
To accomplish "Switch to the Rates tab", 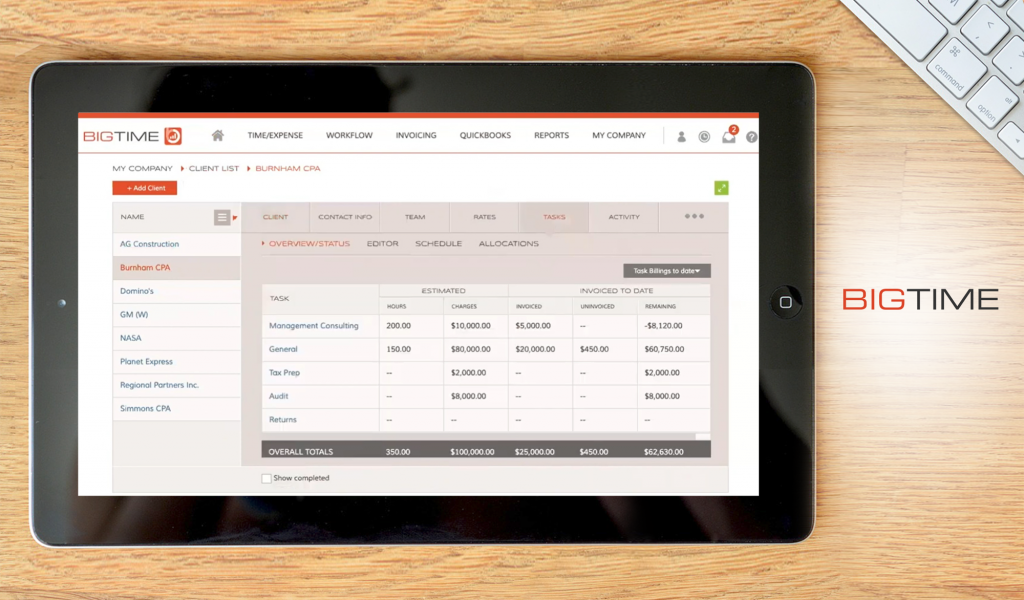I will (484, 217).
